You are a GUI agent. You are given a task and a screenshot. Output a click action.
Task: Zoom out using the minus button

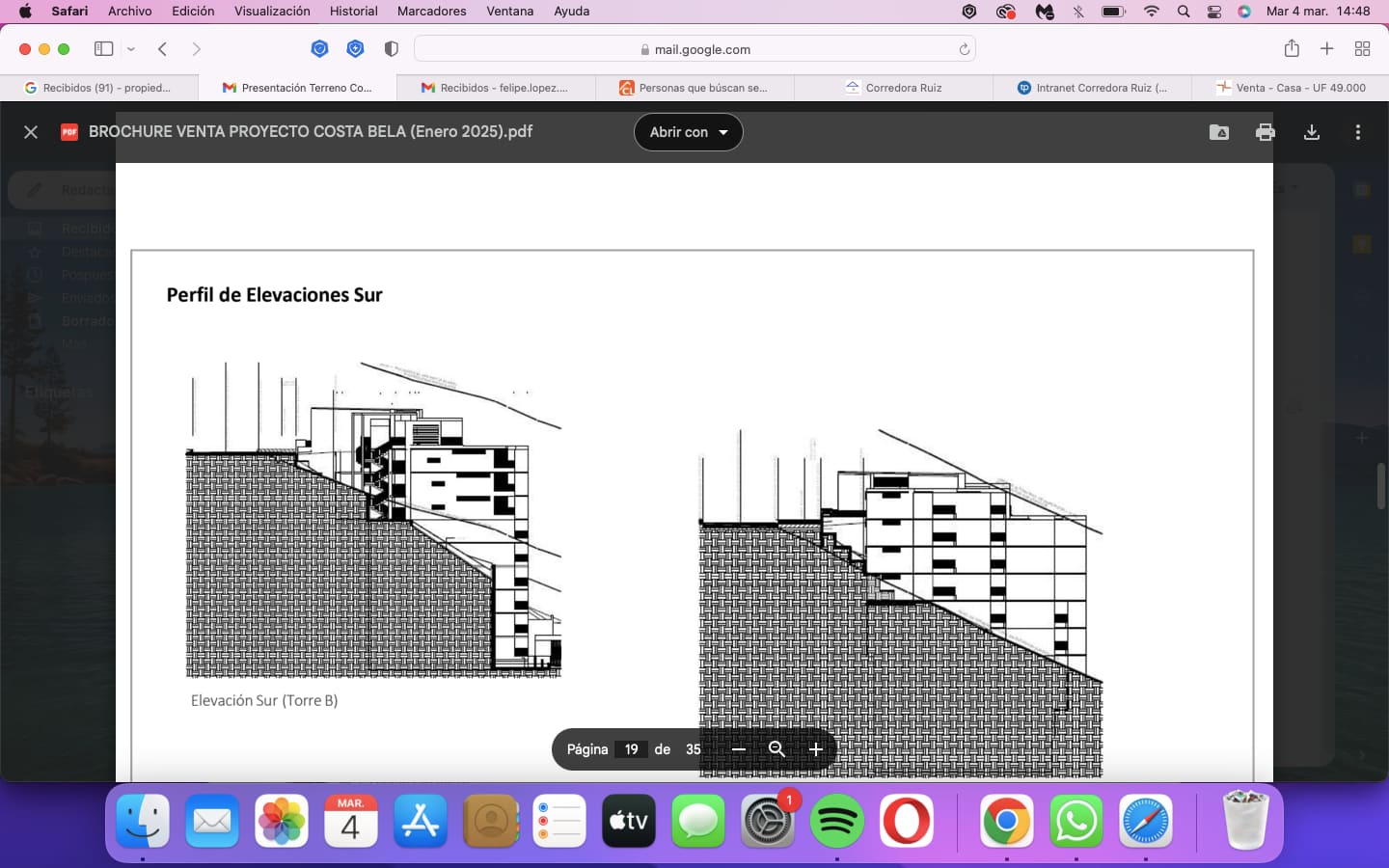click(x=739, y=749)
